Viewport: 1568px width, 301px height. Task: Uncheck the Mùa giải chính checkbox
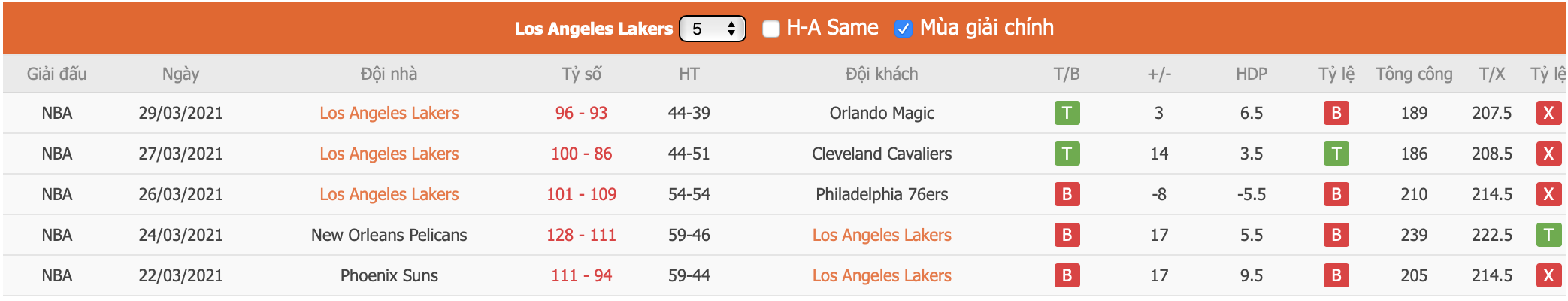point(904,29)
